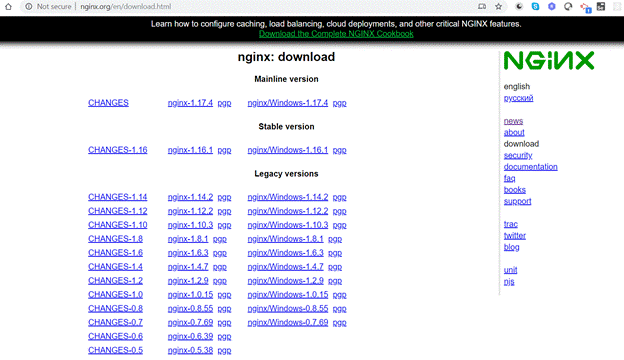This screenshot has height=360, width=624.
Task: Download nginx-0.6.39
Action: point(190,336)
